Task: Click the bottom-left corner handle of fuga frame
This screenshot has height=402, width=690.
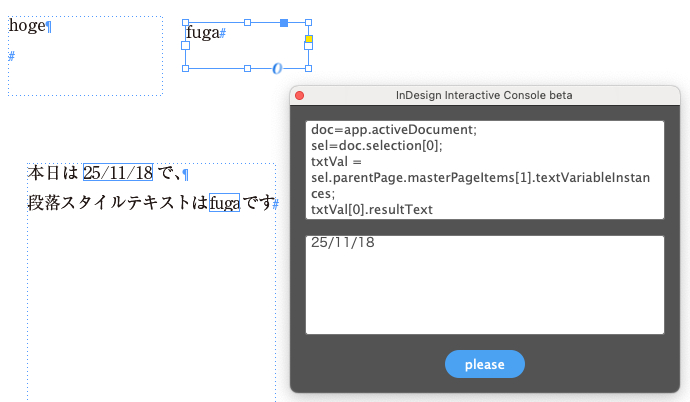Action: [x=185, y=68]
